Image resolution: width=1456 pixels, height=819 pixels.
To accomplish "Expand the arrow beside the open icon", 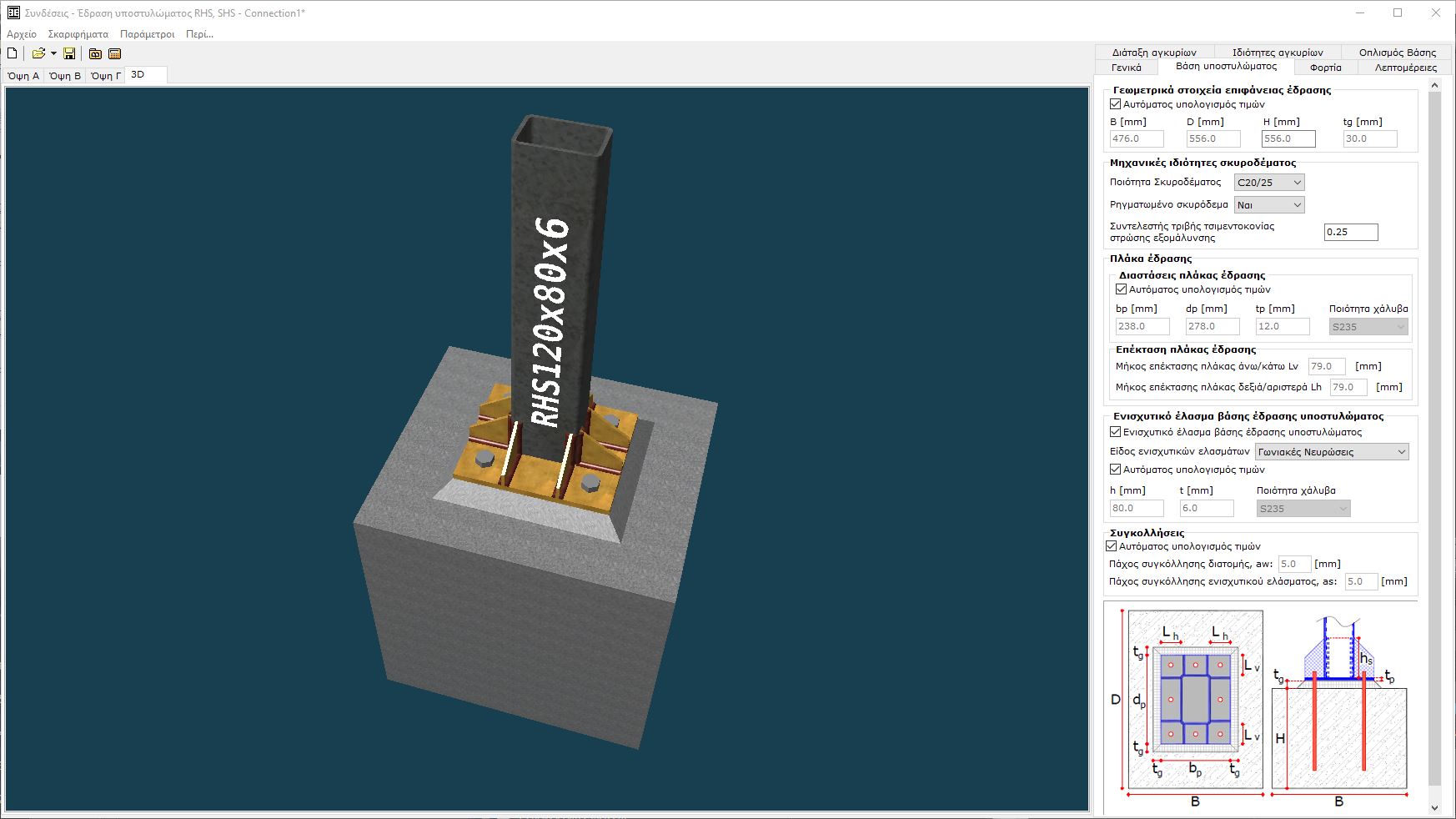I will 53,53.
